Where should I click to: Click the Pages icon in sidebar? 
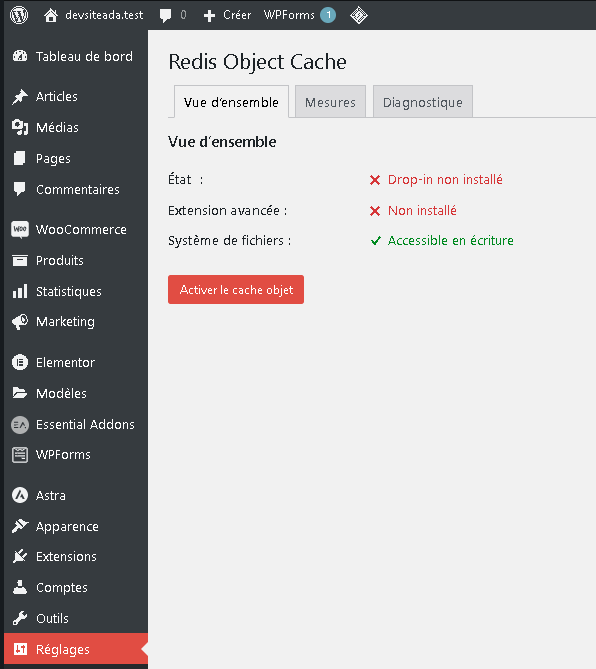[x=20, y=158]
